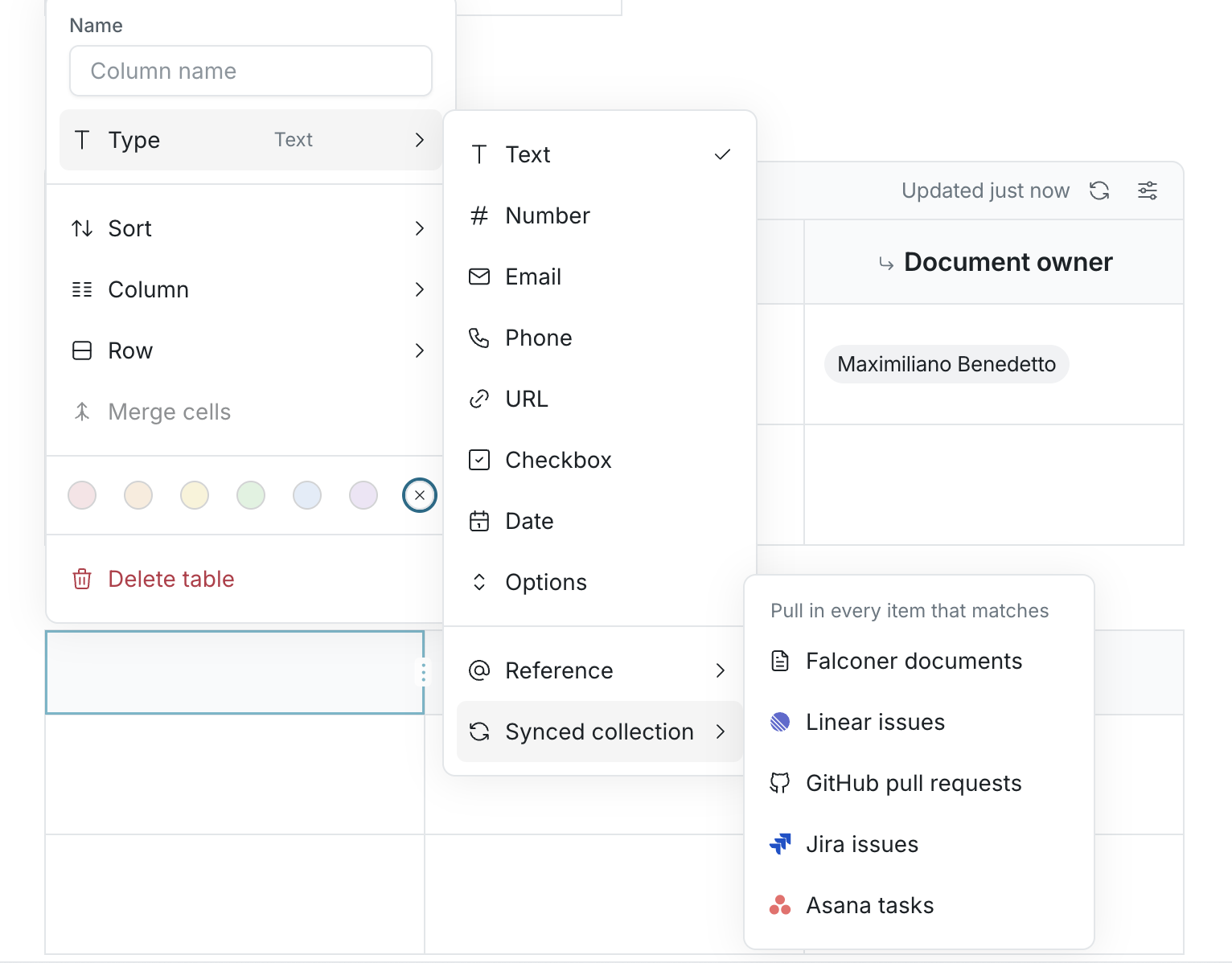Click the GitHub pull requests logo icon
The image size is (1232, 963).
coord(780,783)
